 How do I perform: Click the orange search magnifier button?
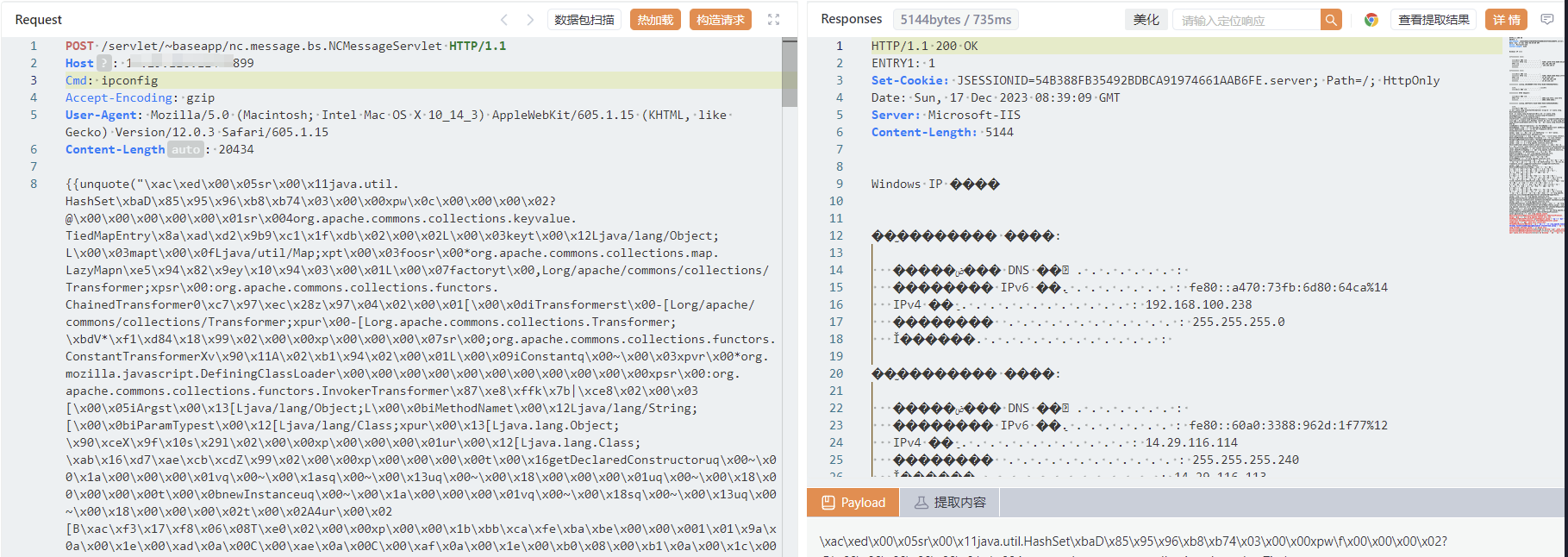(1332, 20)
